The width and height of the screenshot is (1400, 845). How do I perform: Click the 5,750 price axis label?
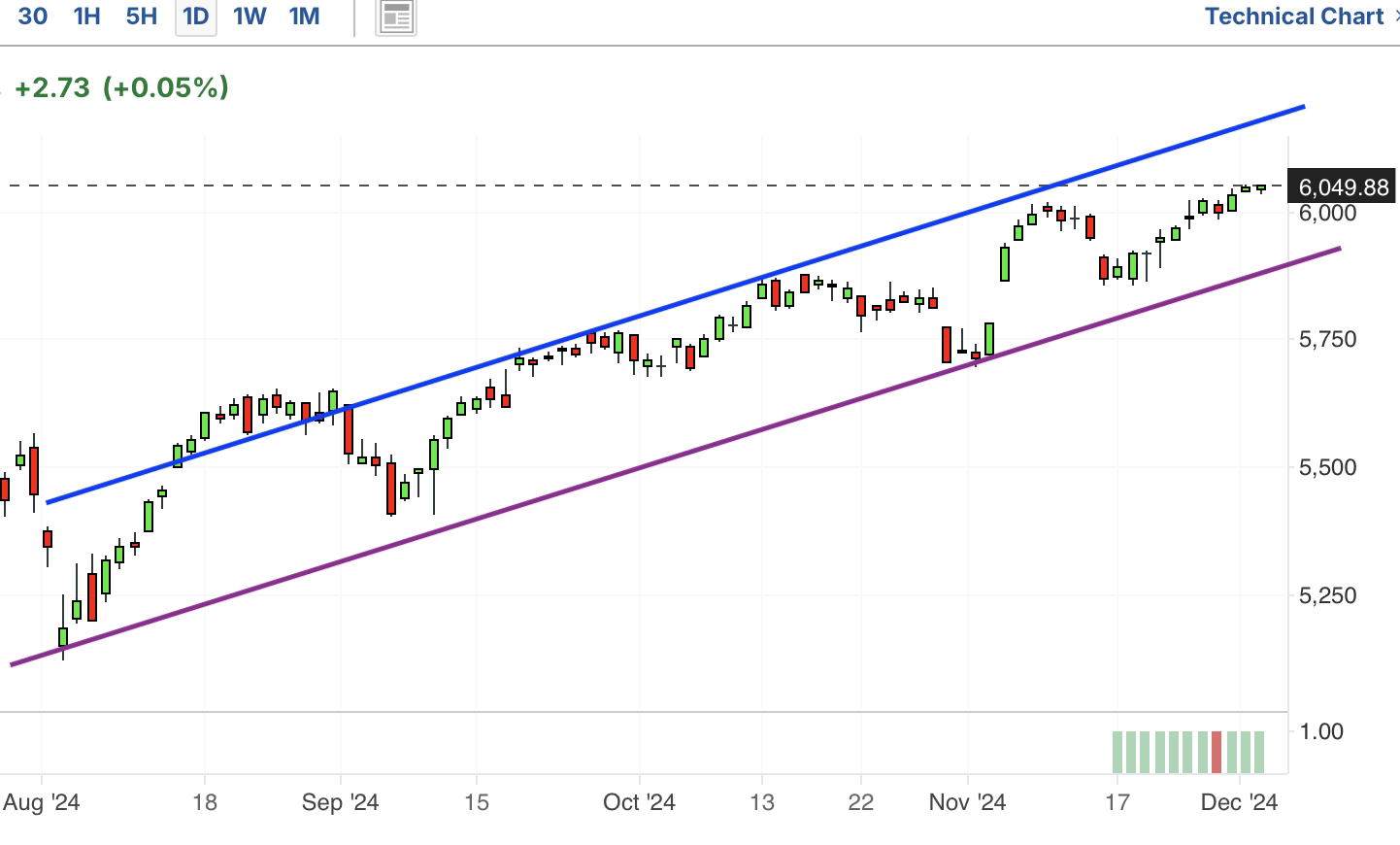pyautogui.click(x=1327, y=340)
